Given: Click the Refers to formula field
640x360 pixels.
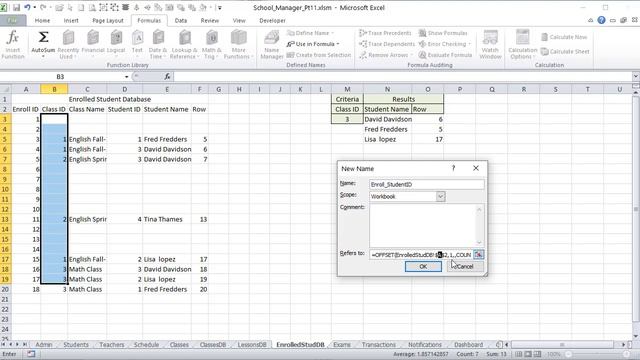Looking at the screenshot, I should coord(421,255).
